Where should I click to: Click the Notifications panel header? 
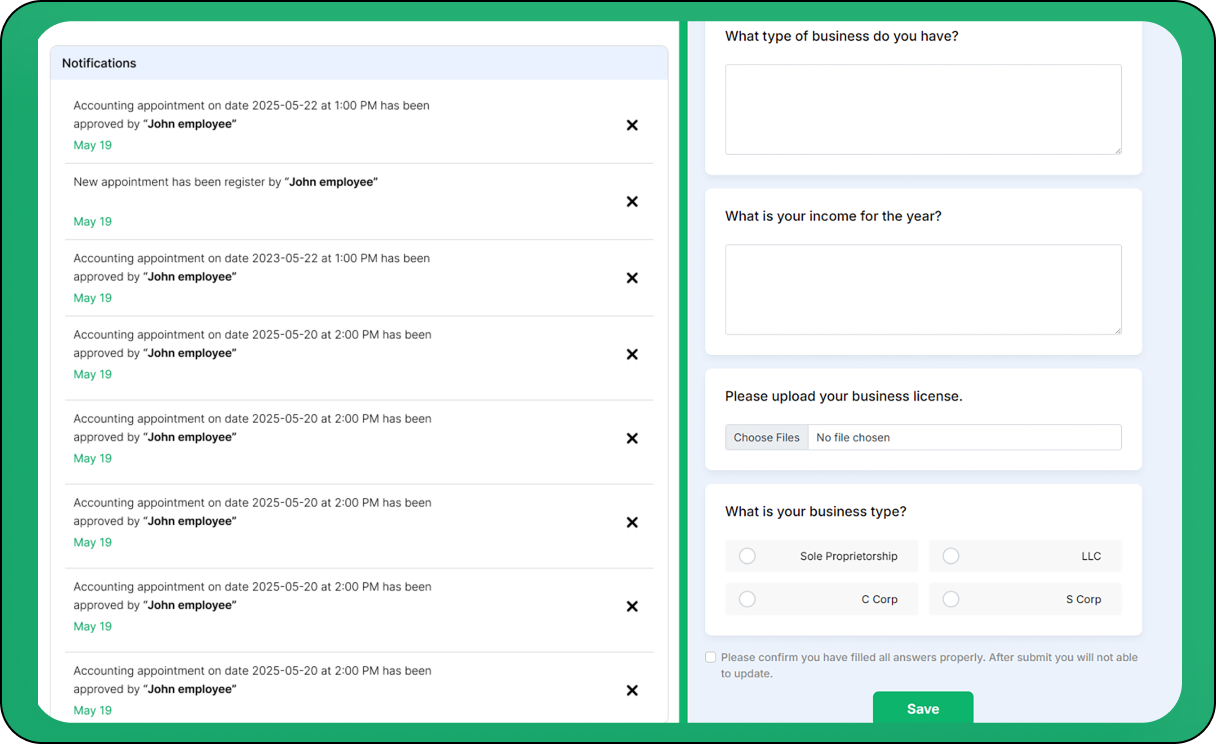click(359, 63)
